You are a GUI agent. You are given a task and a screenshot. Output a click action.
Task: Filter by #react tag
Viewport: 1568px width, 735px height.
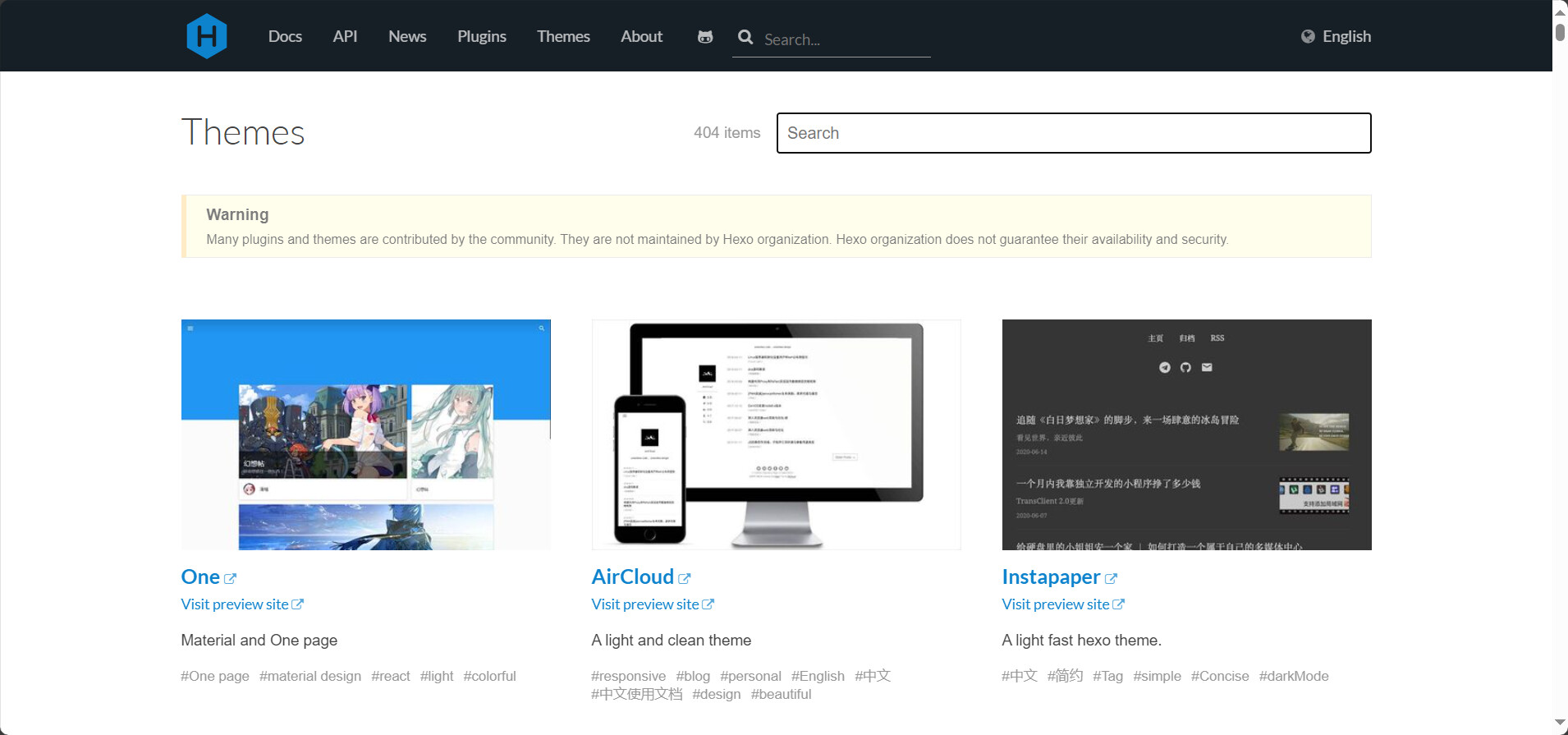click(391, 676)
